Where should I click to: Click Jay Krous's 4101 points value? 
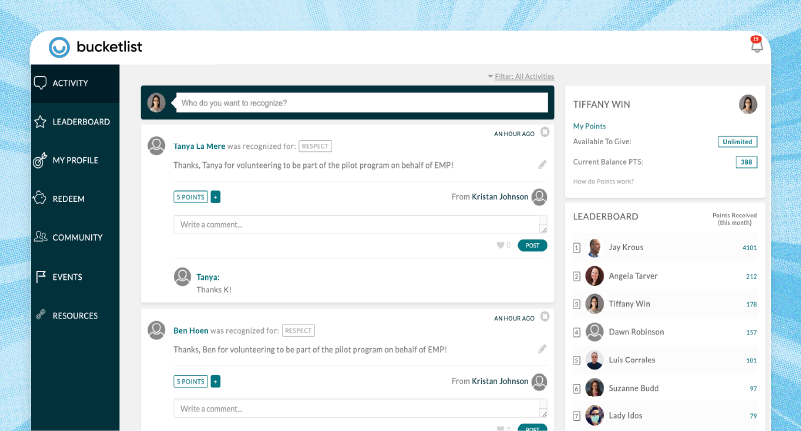(x=749, y=248)
